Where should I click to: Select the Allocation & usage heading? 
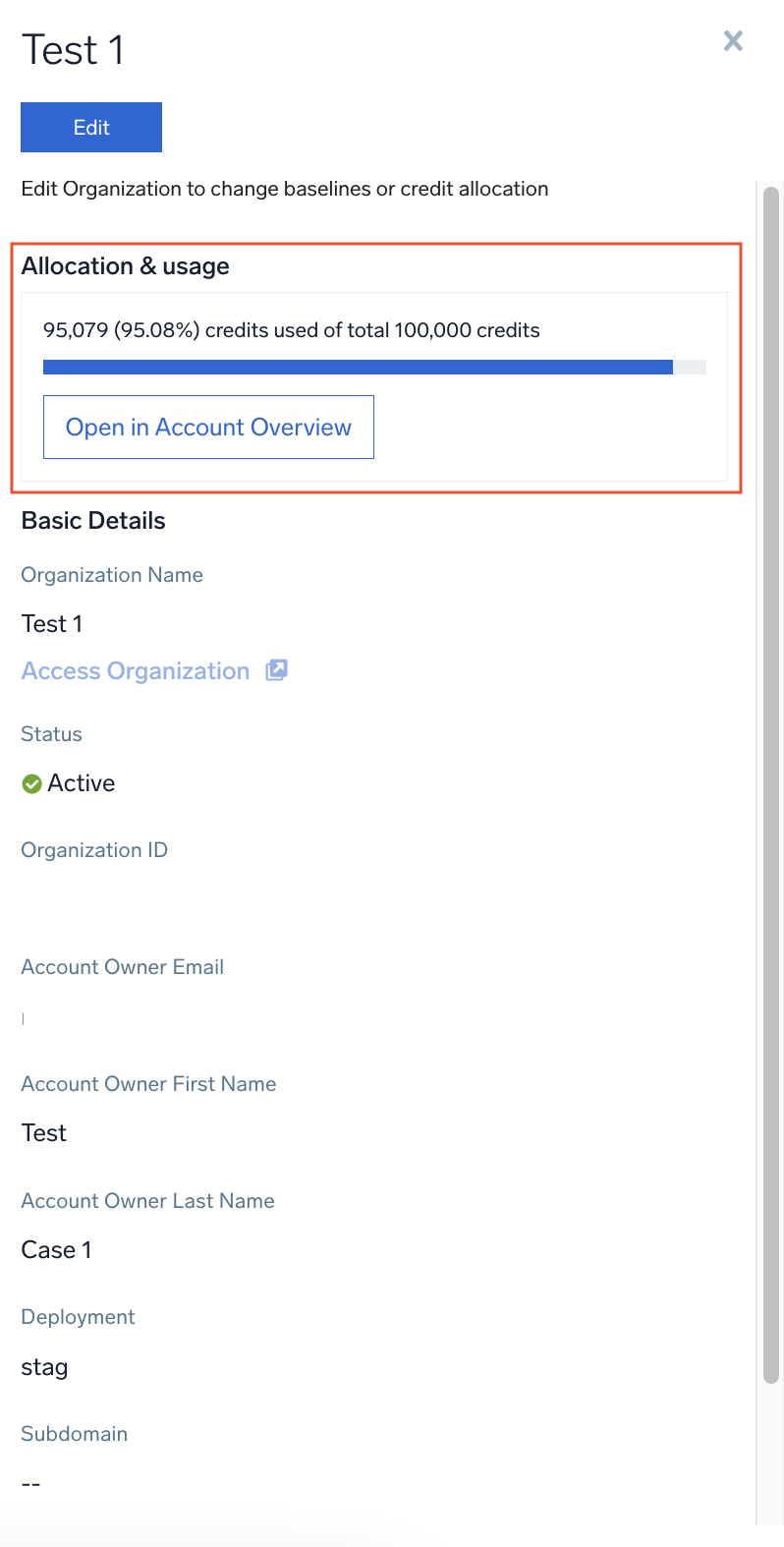pos(126,266)
